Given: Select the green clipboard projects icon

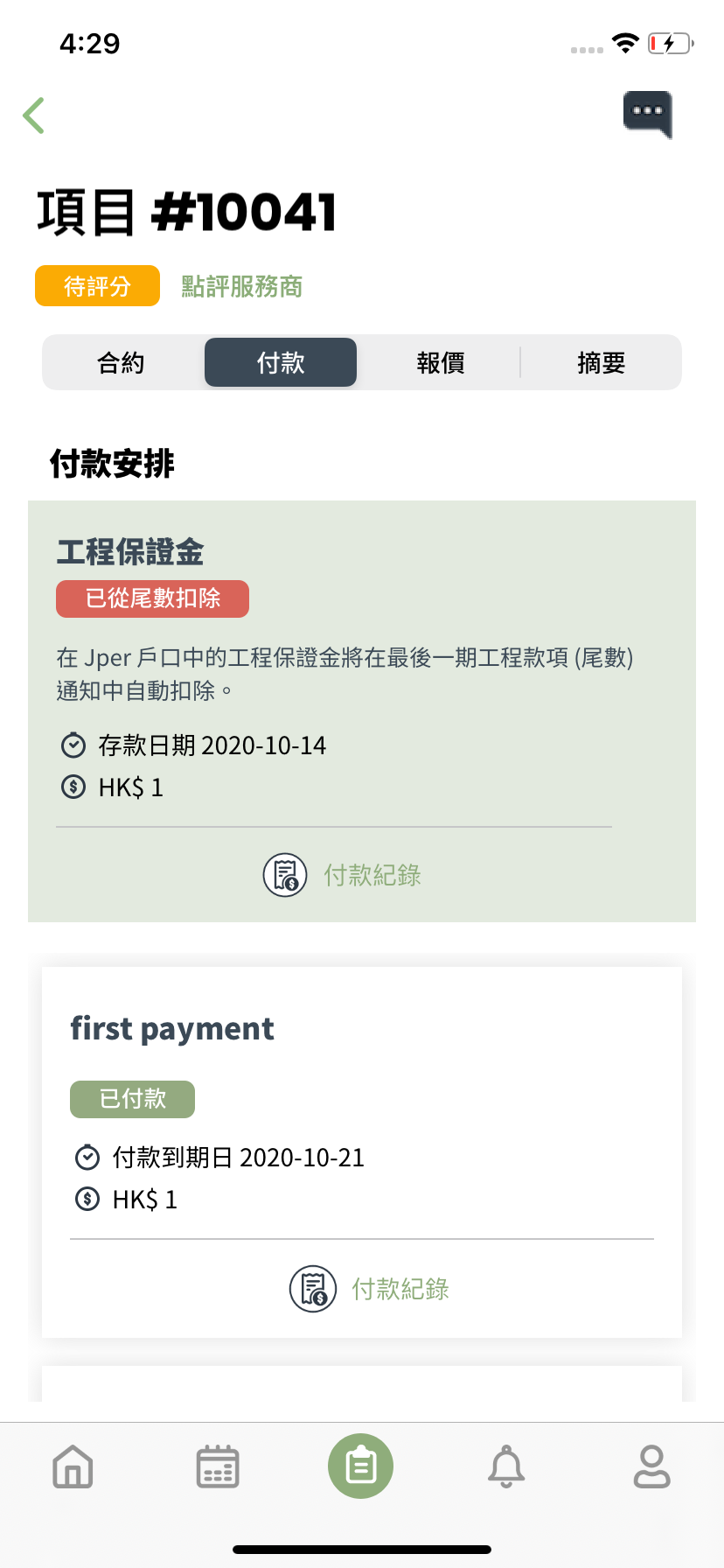Looking at the screenshot, I should (361, 1466).
